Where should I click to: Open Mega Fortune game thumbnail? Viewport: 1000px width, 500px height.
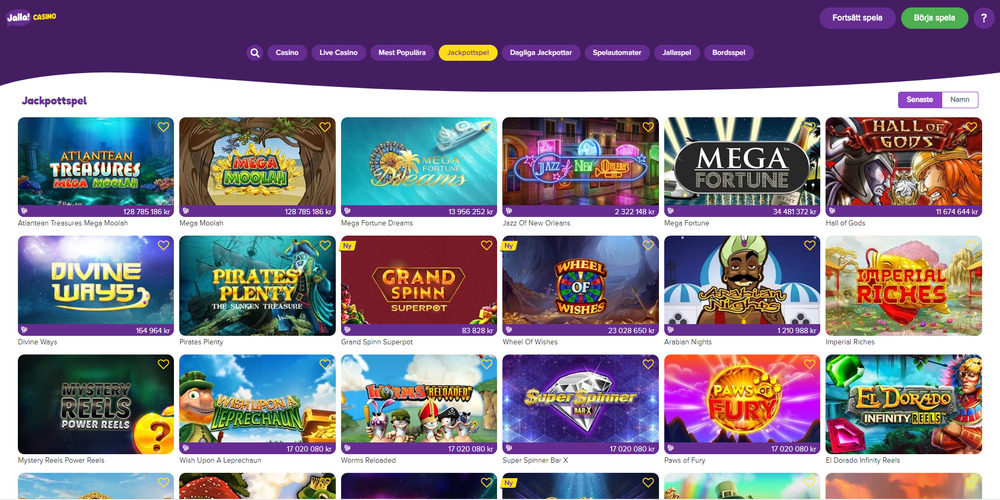(x=742, y=167)
